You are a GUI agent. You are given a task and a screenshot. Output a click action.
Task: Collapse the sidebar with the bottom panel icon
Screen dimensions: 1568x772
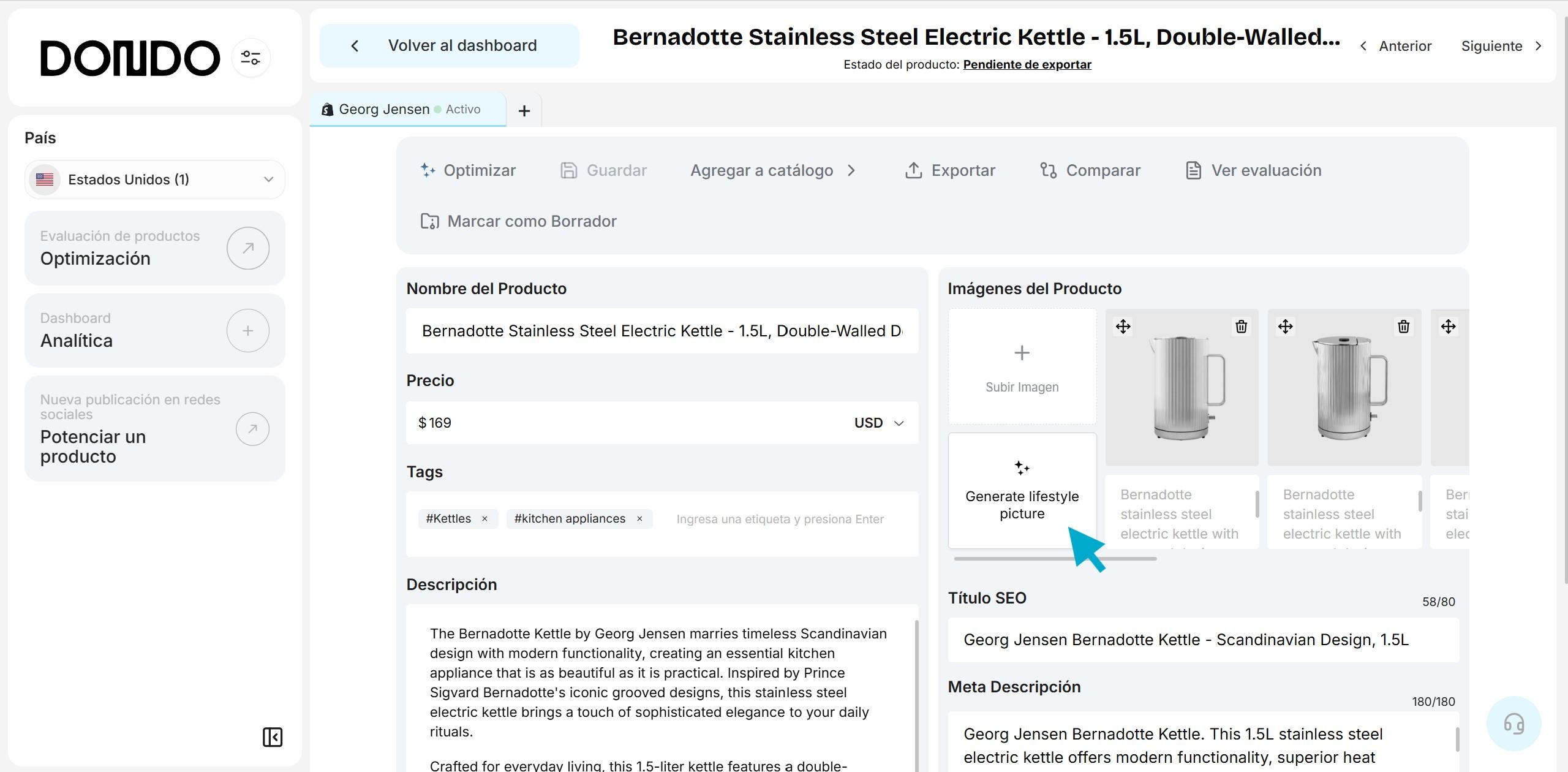pos(273,736)
